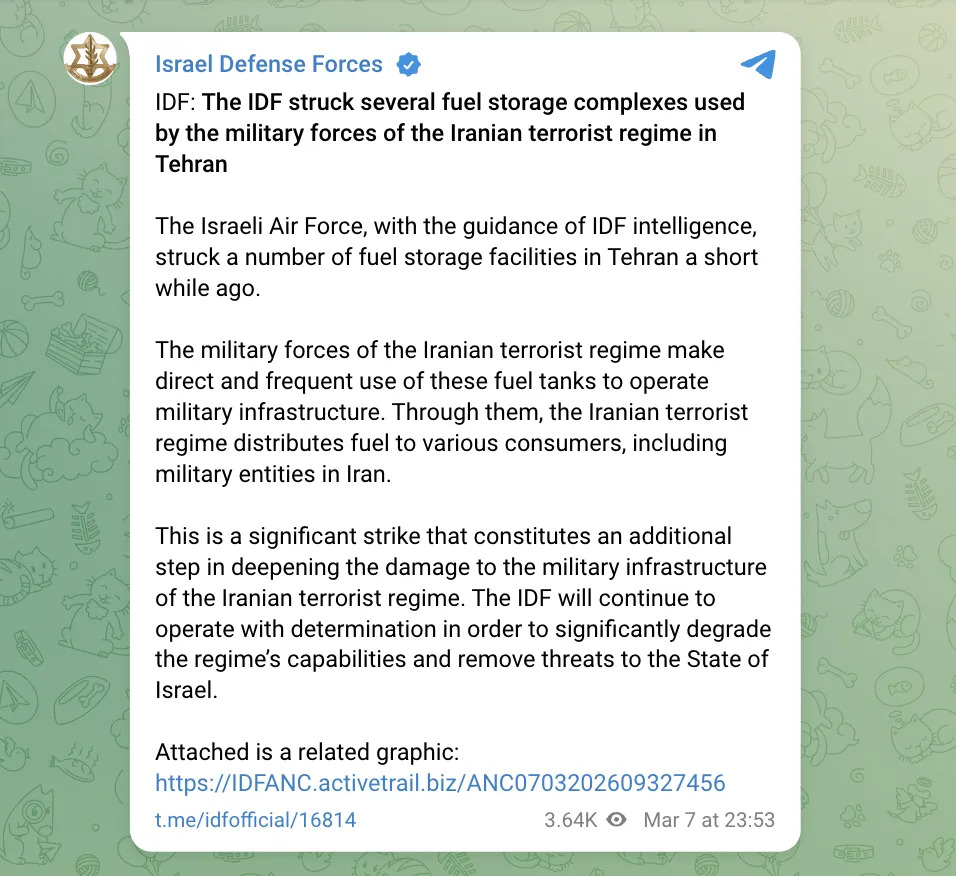The image size is (956, 876).
Task: Click the "Attached is a related graphic:" text
Action: [x=306, y=752]
